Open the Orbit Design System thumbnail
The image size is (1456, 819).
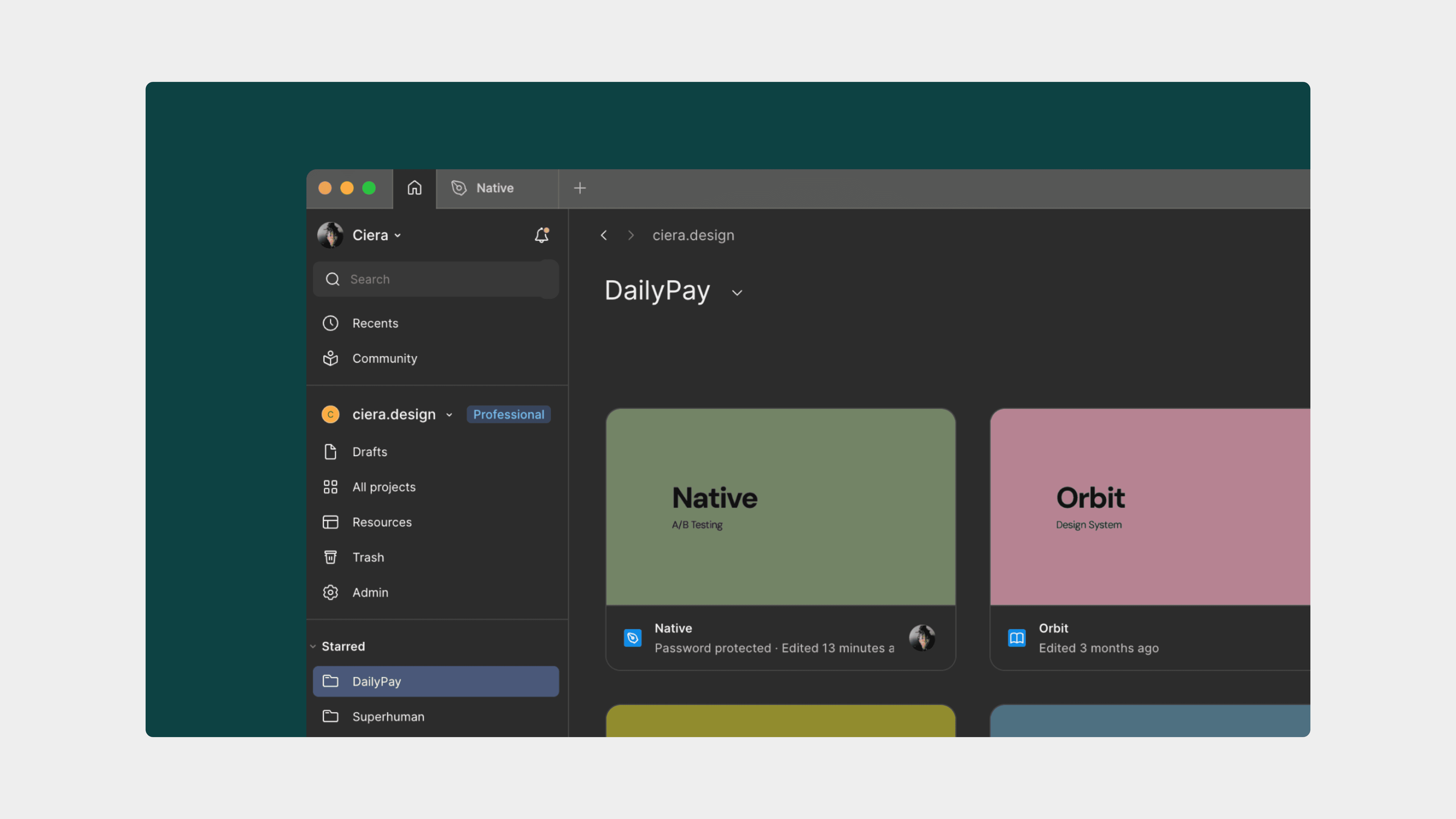pyautogui.click(x=1150, y=507)
